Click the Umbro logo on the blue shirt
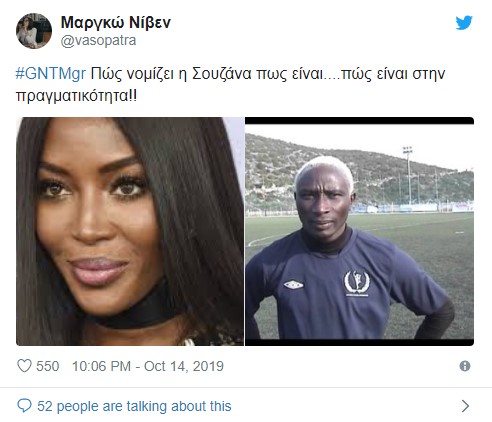 click(293, 284)
